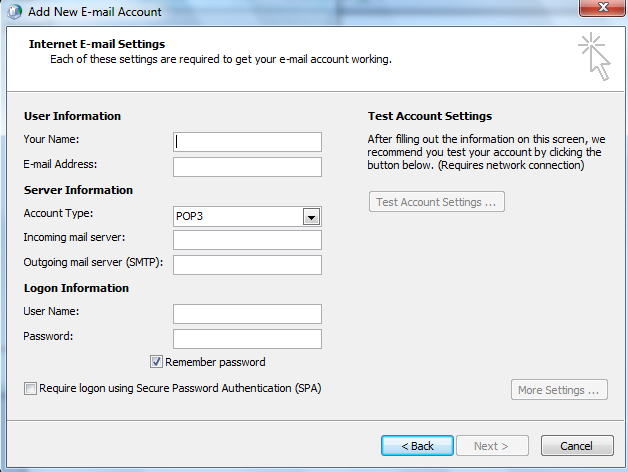Click the Add New E-mail Account title bar

pos(300,10)
